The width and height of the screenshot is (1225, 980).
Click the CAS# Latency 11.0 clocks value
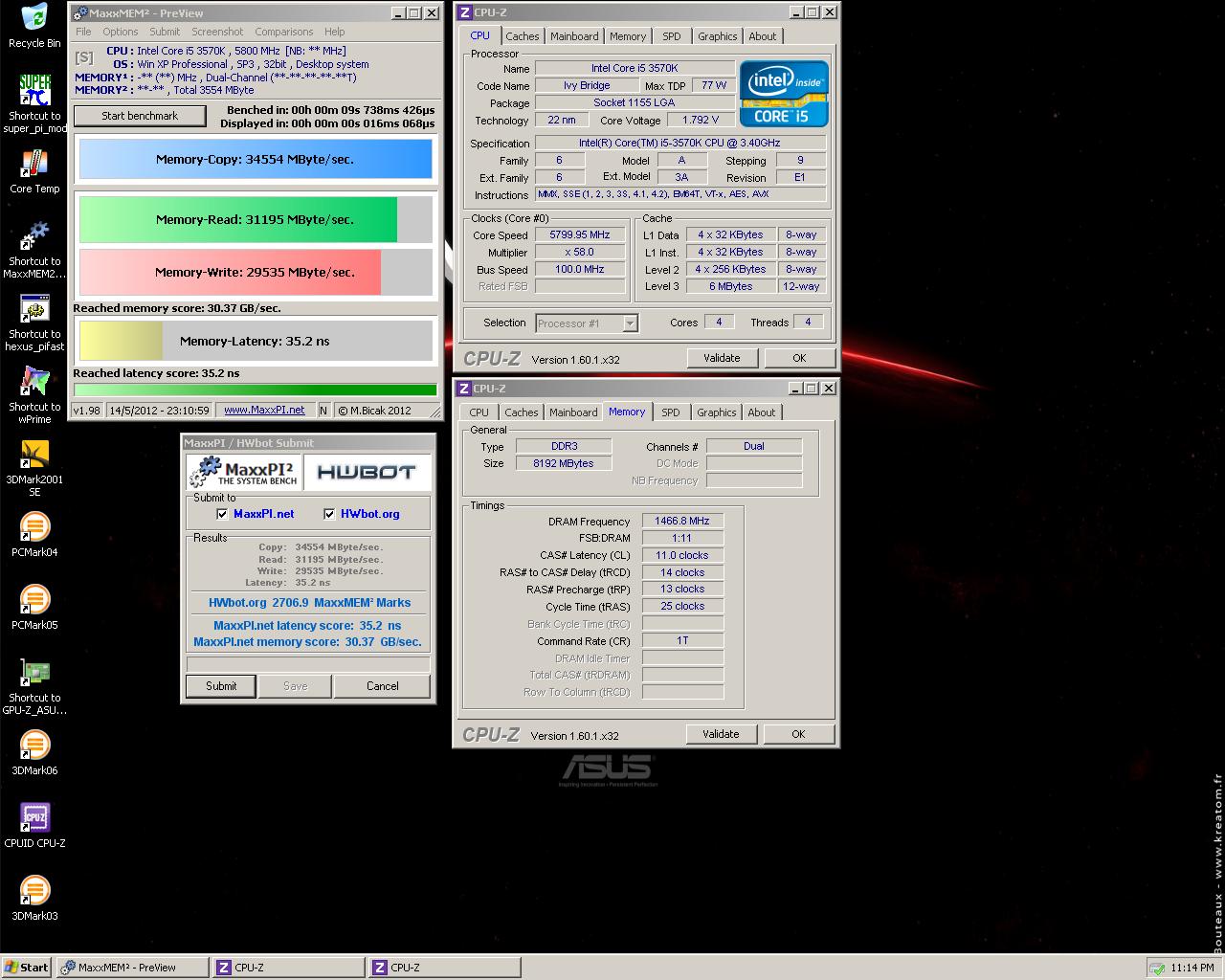pos(682,555)
